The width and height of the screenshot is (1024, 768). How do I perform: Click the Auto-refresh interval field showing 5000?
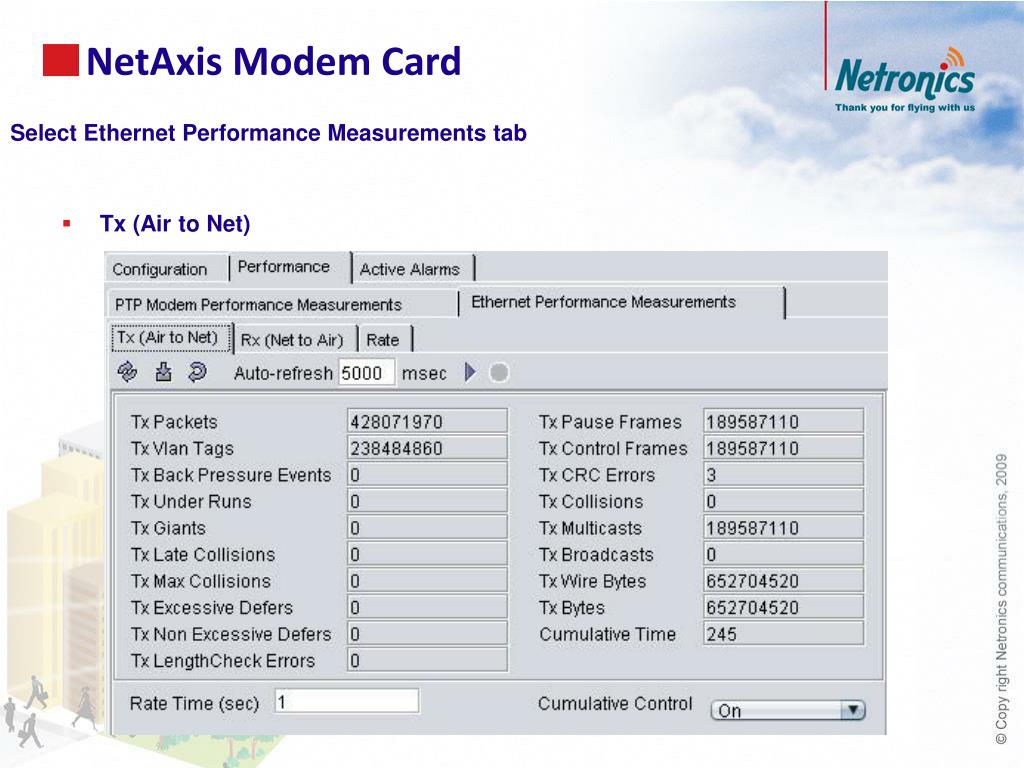366,373
